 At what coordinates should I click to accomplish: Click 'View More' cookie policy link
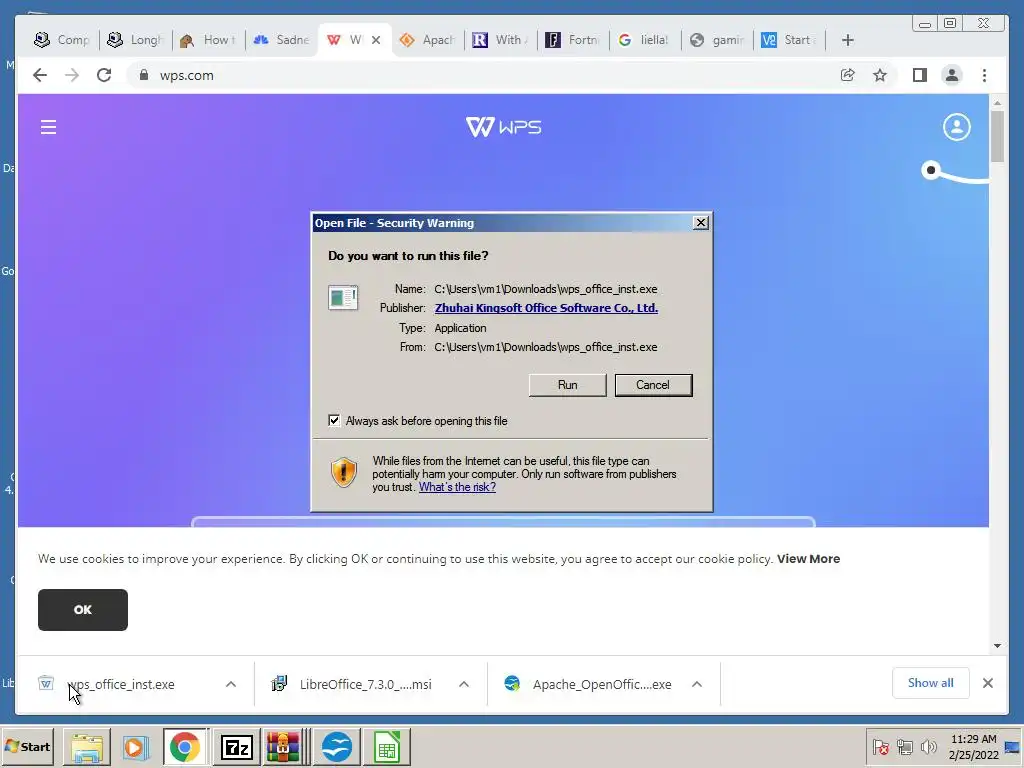(808, 558)
